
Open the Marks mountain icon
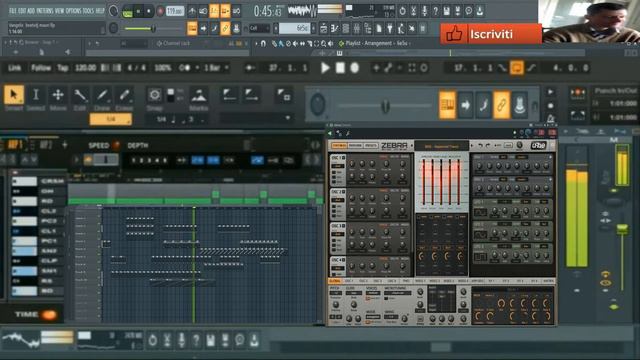pyautogui.click(x=199, y=96)
